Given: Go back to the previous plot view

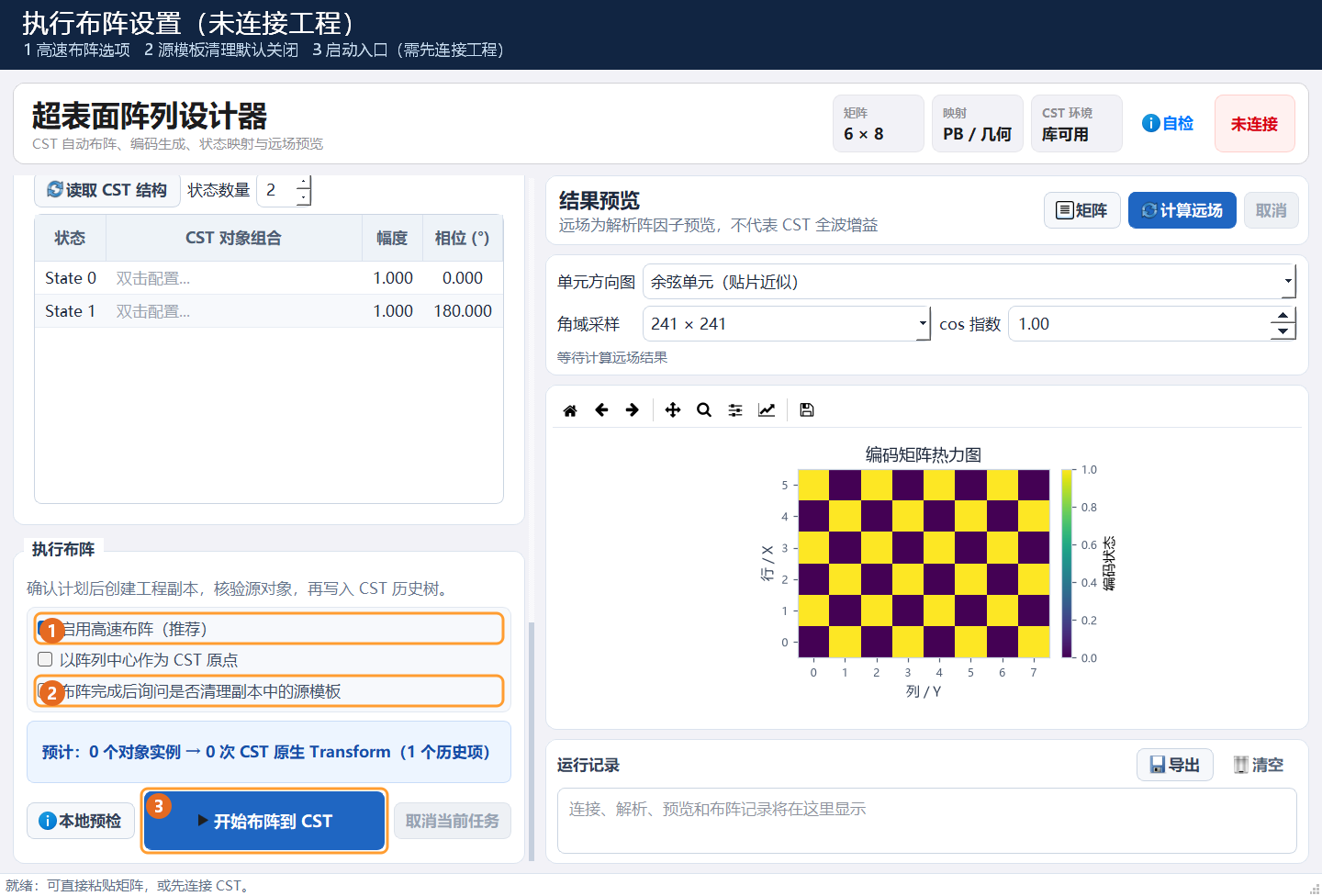Looking at the screenshot, I should 601,410.
